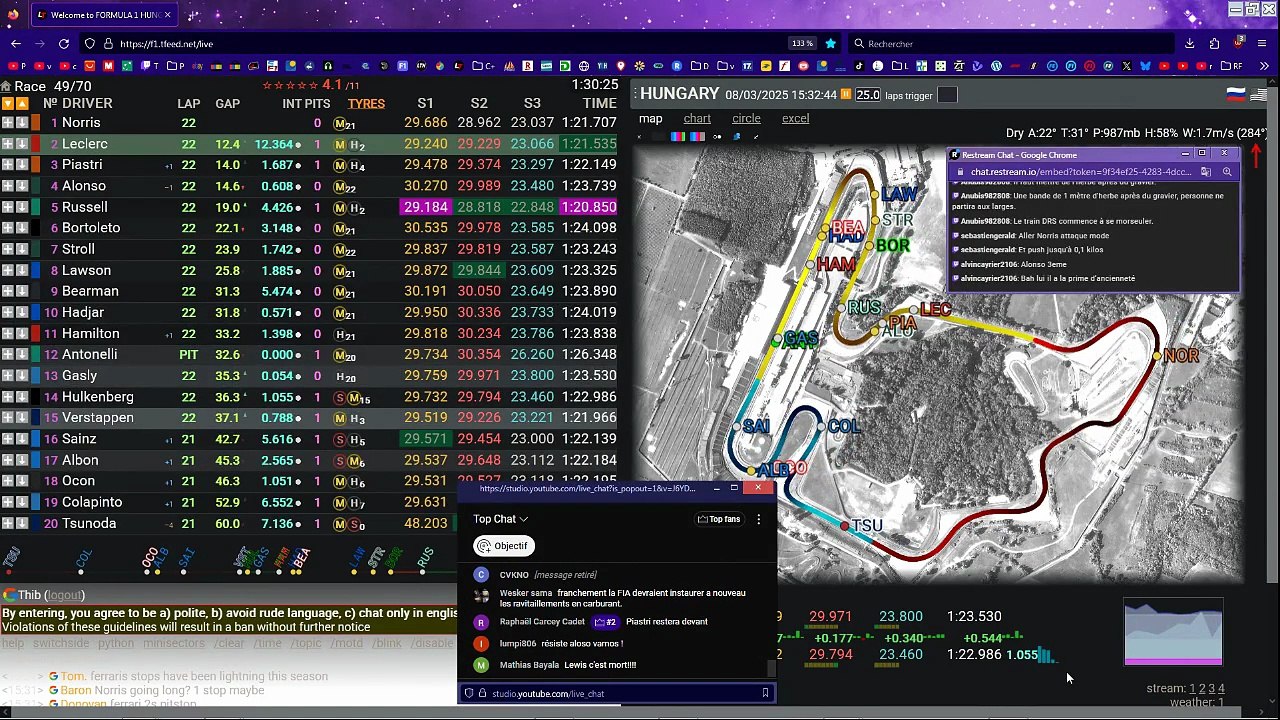Image resolution: width=1280 pixels, height=720 pixels.
Task: Select stream 3 link
Action: (x=1211, y=688)
